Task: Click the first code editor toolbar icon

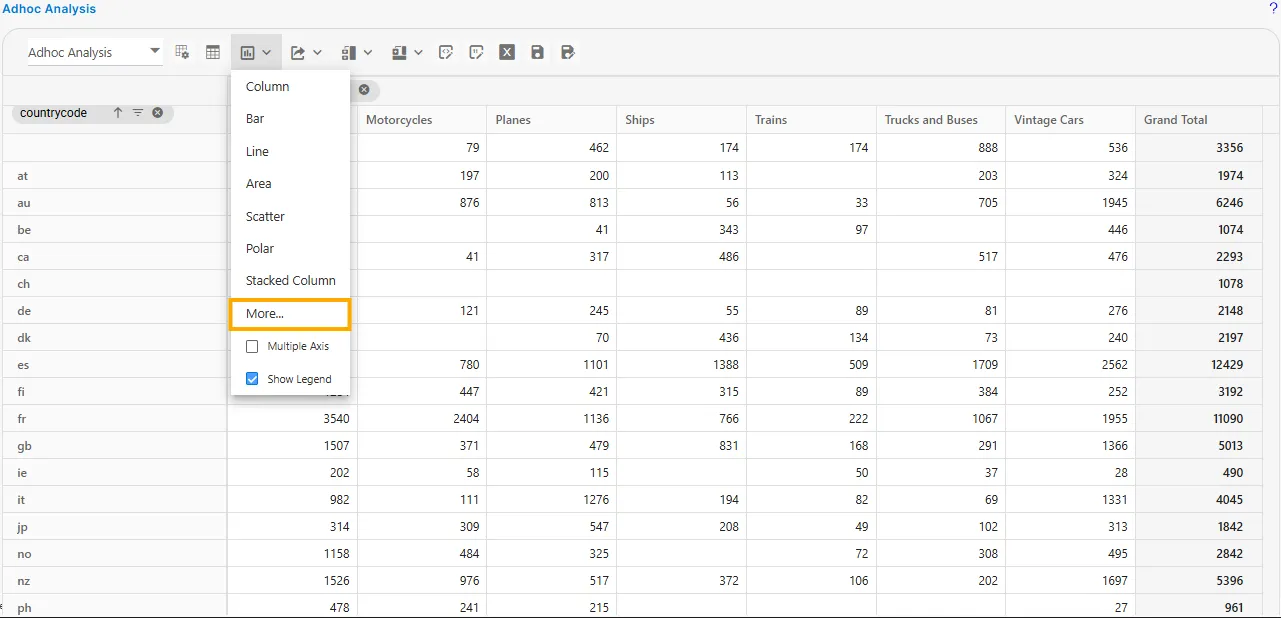Action: tap(447, 52)
